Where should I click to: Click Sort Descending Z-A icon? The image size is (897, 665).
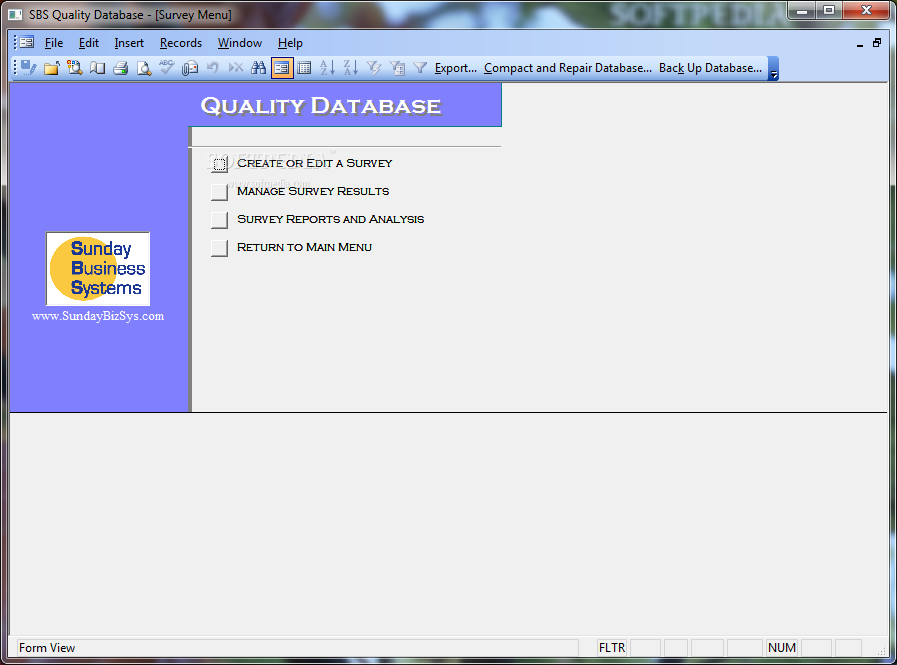(x=351, y=68)
